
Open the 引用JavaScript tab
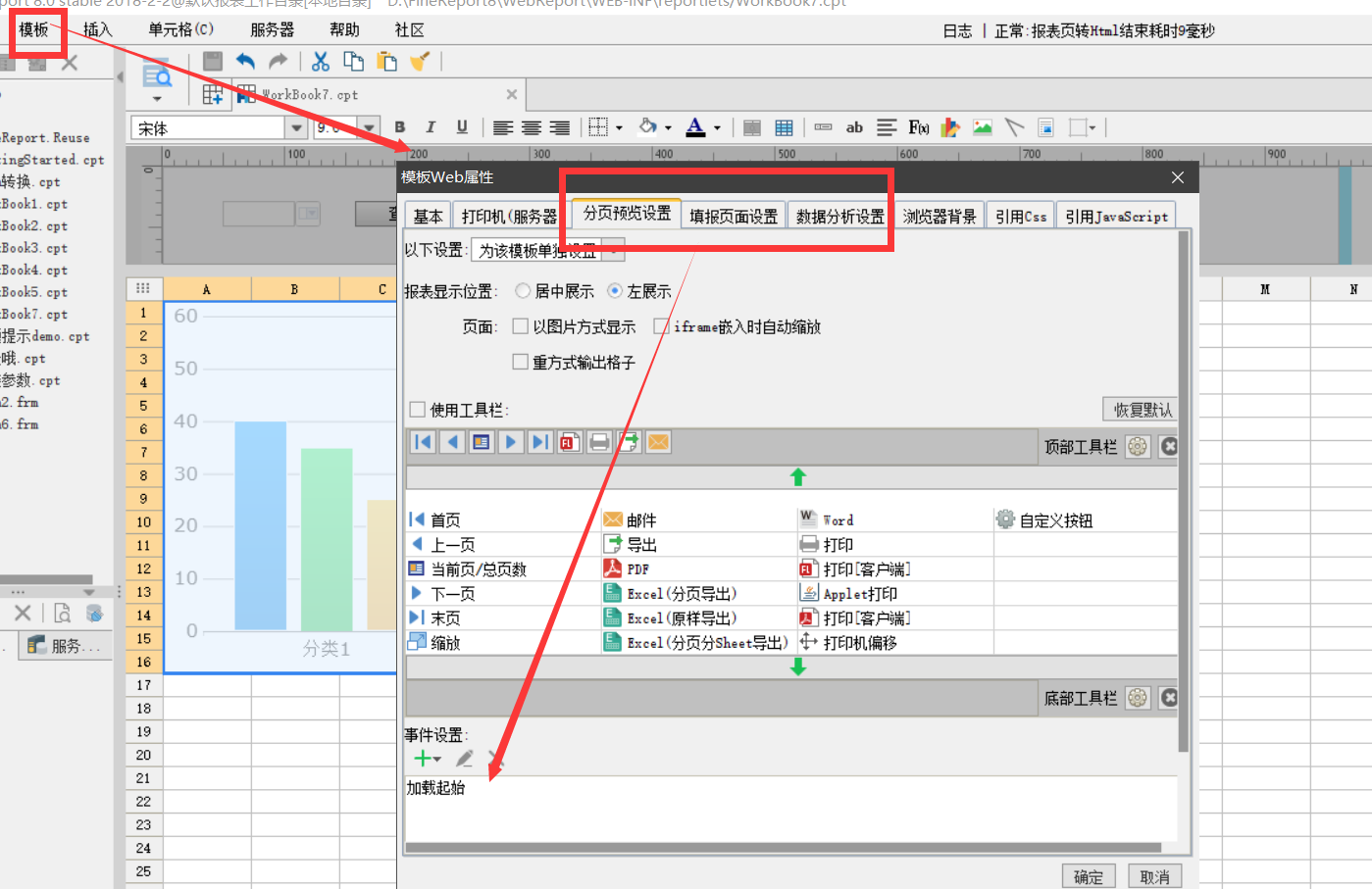tap(1117, 217)
